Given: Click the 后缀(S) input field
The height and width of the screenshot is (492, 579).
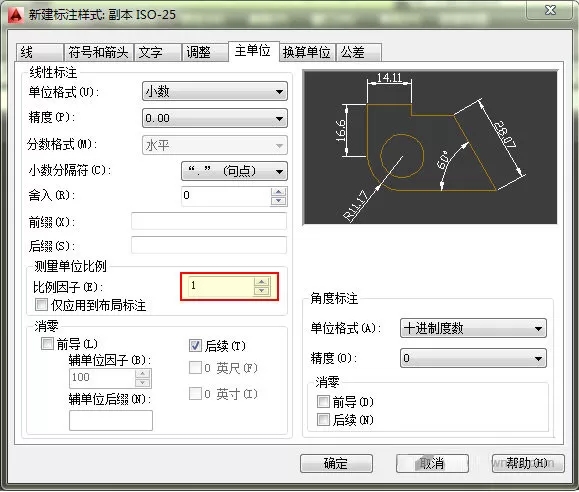Looking at the screenshot, I should pyautogui.click(x=209, y=245).
